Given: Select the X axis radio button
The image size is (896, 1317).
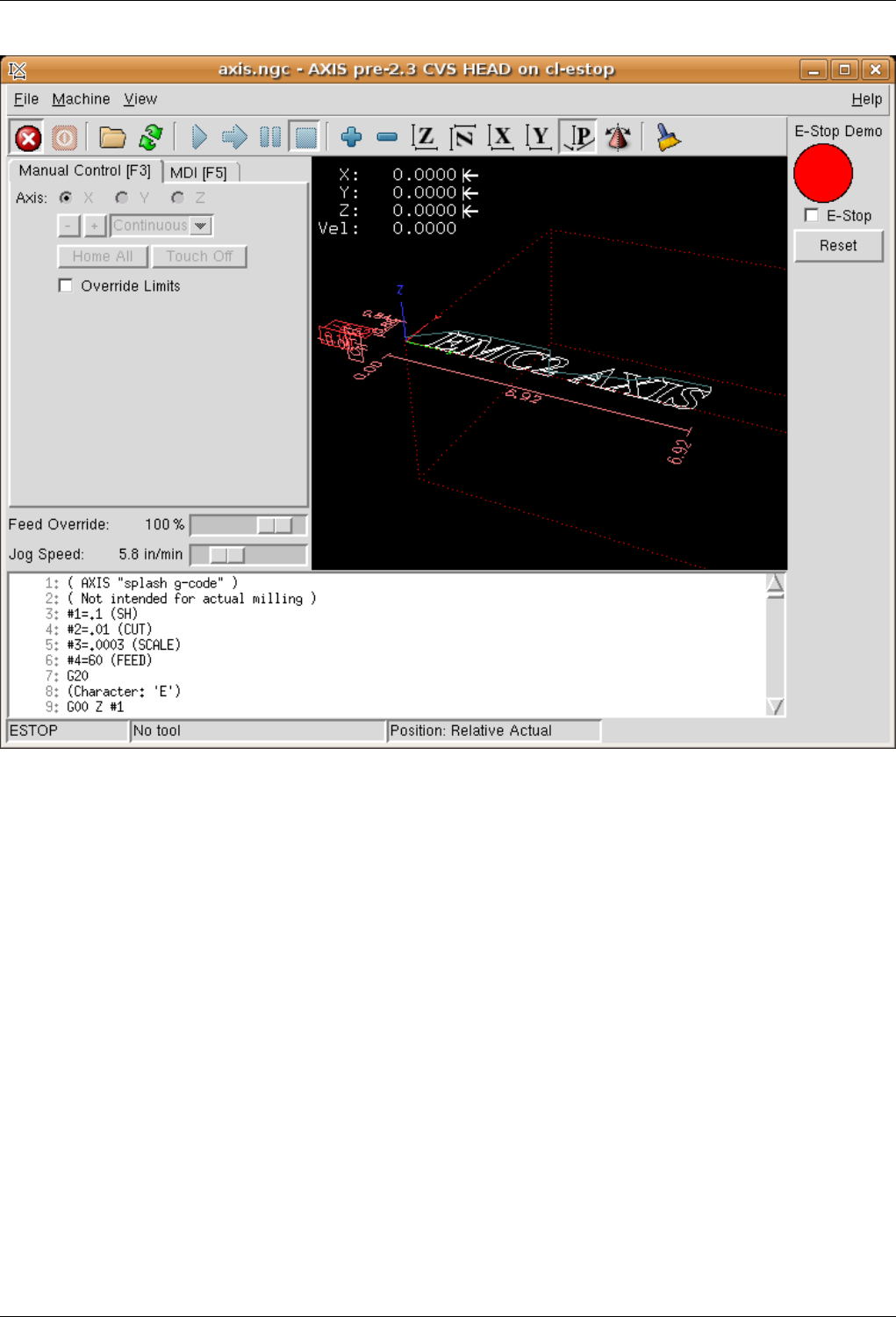Looking at the screenshot, I should [x=66, y=198].
